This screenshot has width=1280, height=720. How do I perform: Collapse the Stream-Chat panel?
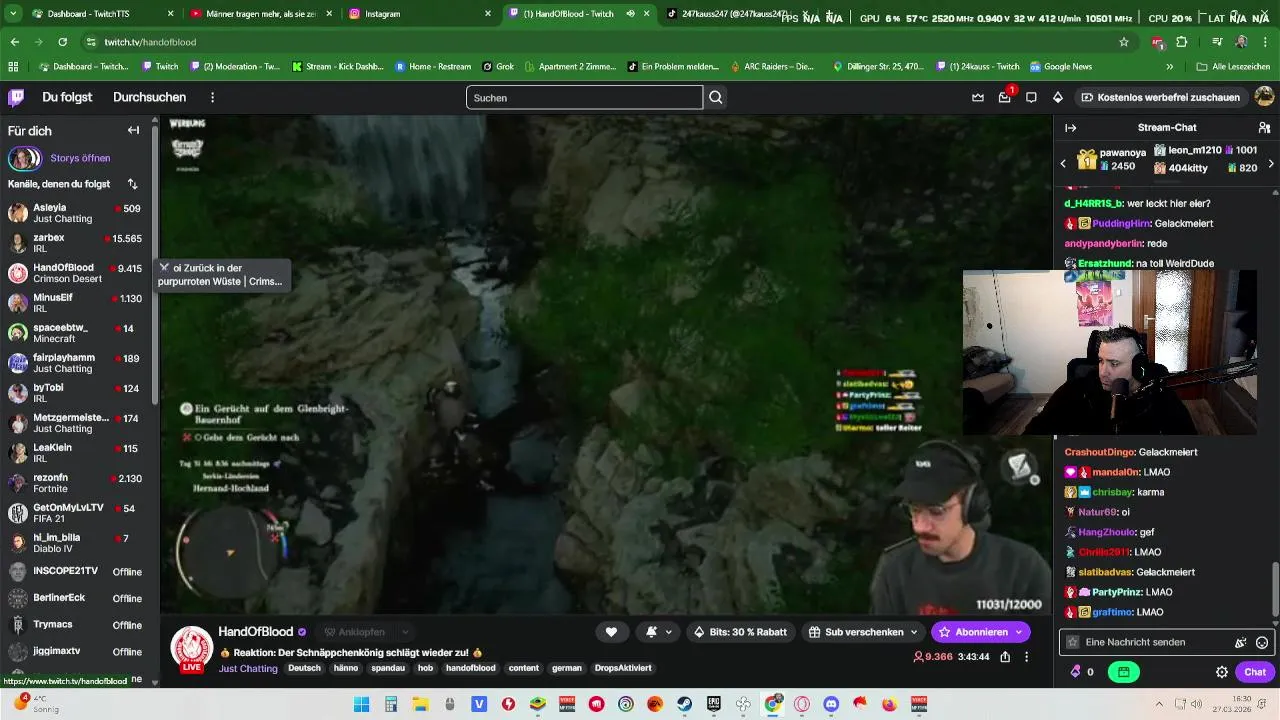(x=1070, y=128)
